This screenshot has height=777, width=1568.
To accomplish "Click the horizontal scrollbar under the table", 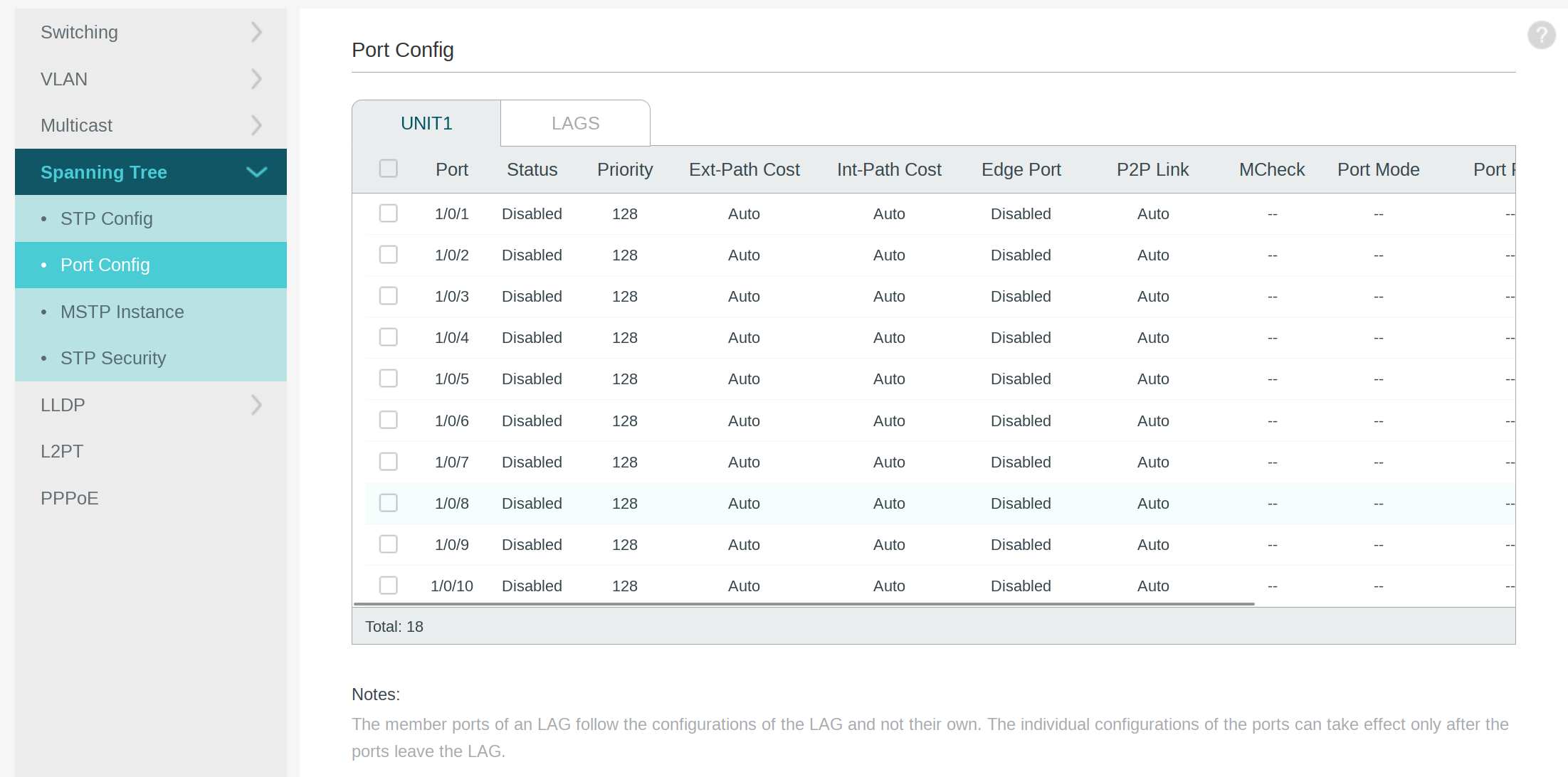I will (x=804, y=604).
